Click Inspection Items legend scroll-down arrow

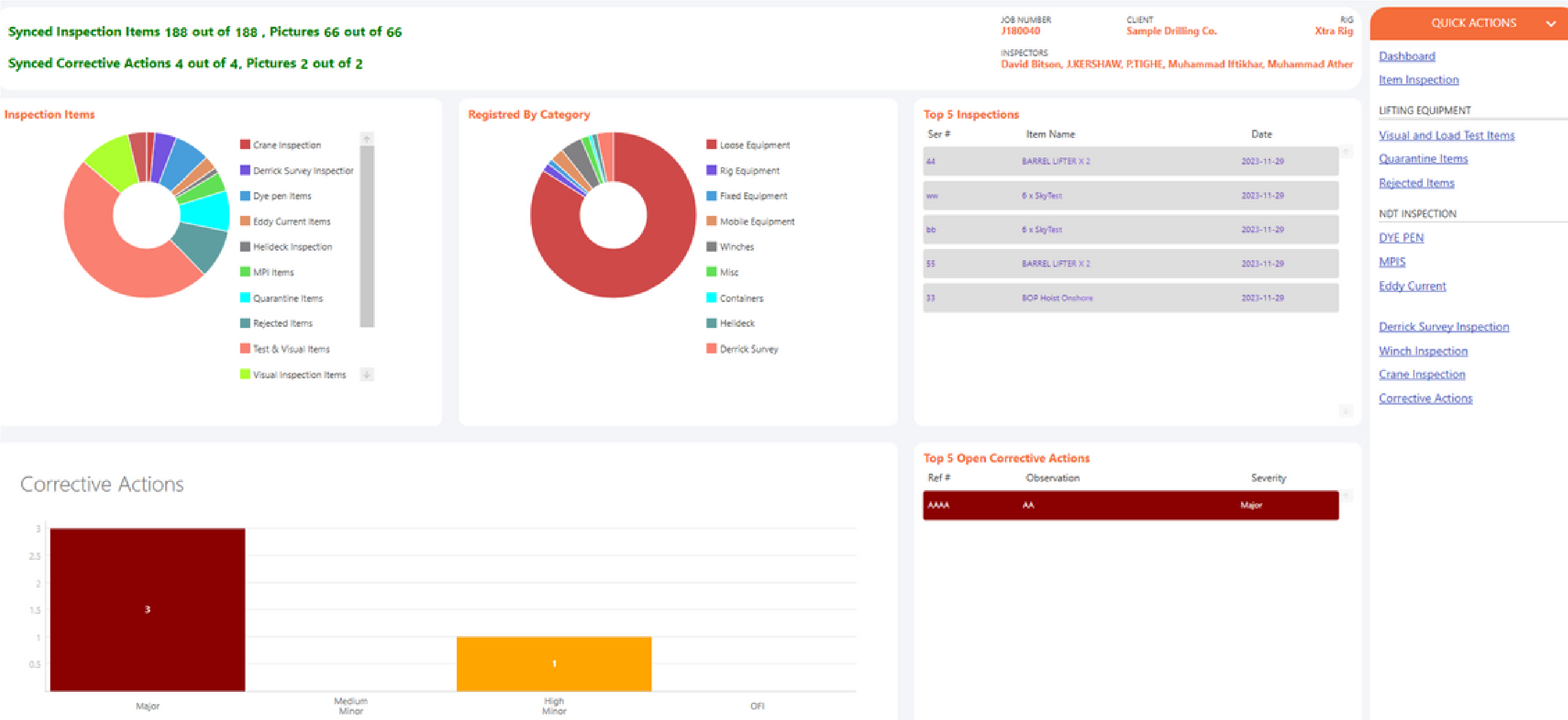[366, 374]
